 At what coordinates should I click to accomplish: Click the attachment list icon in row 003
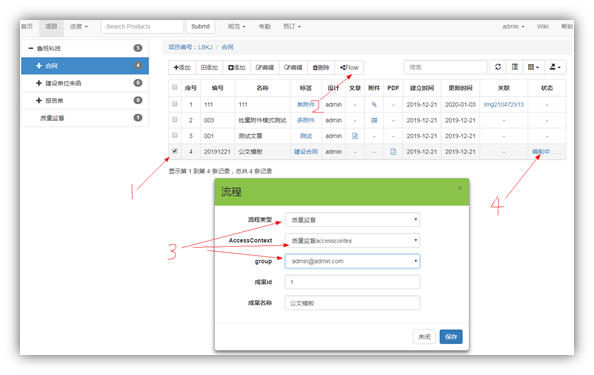374,120
